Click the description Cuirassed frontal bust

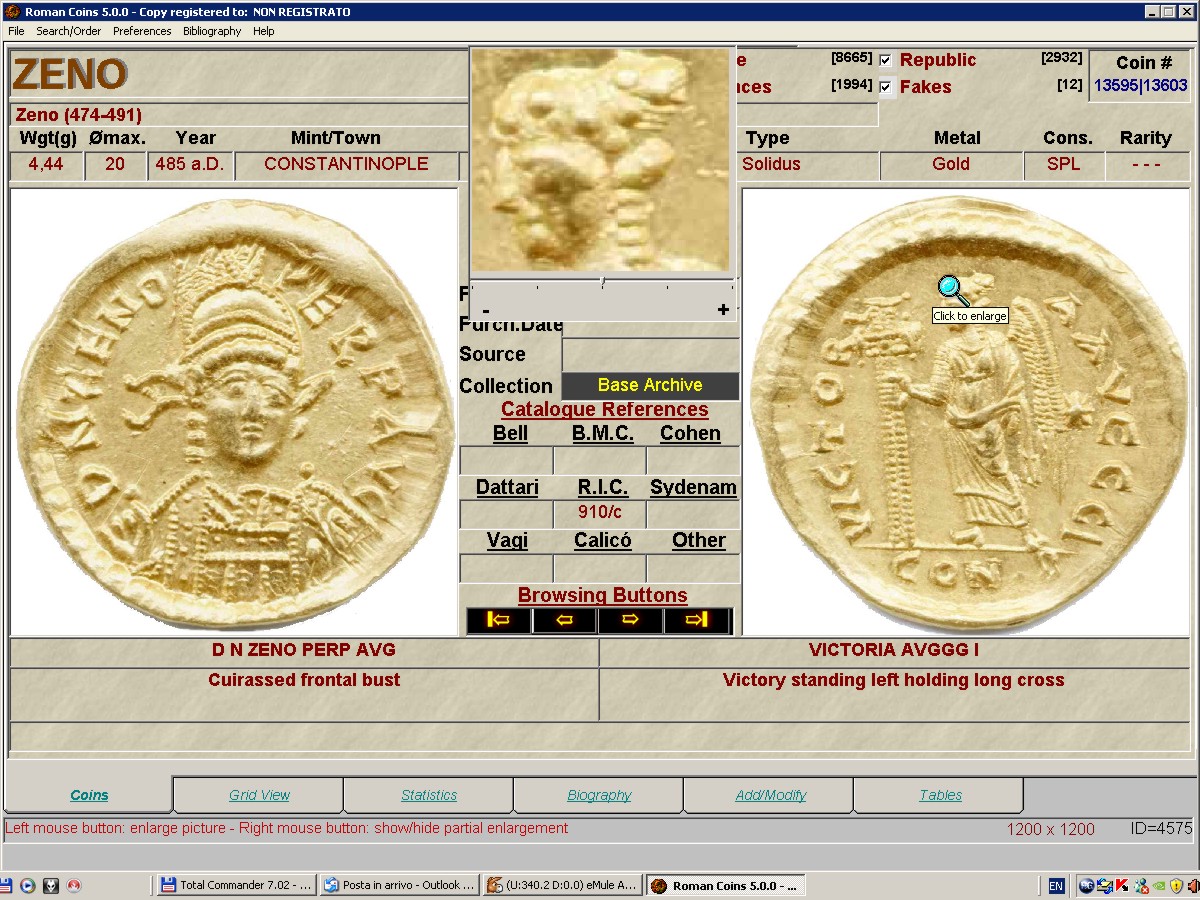304,680
